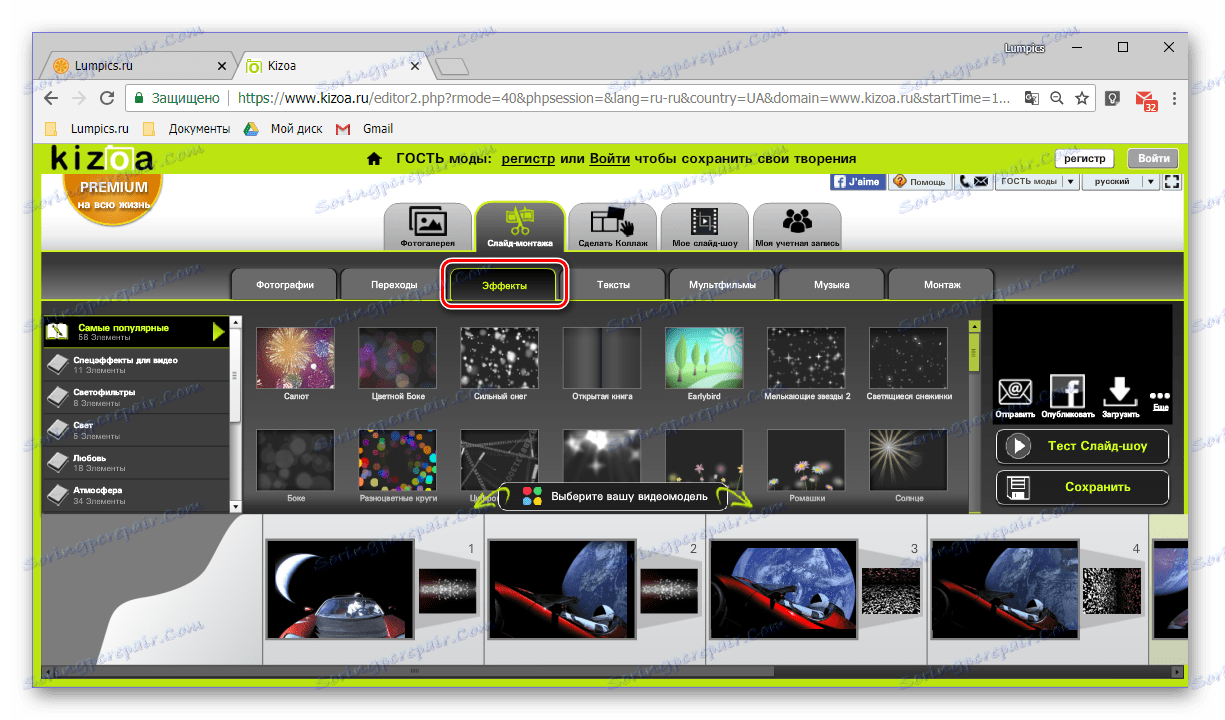The width and height of the screenshot is (1225, 720).
Task: Click the transition thumbnail after slide 3
Action: [x=891, y=592]
